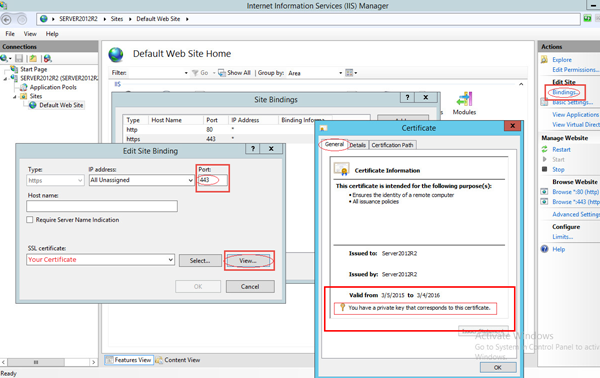Collapse the Sites tree node
This screenshot has height=378, width=600.
point(15,96)
